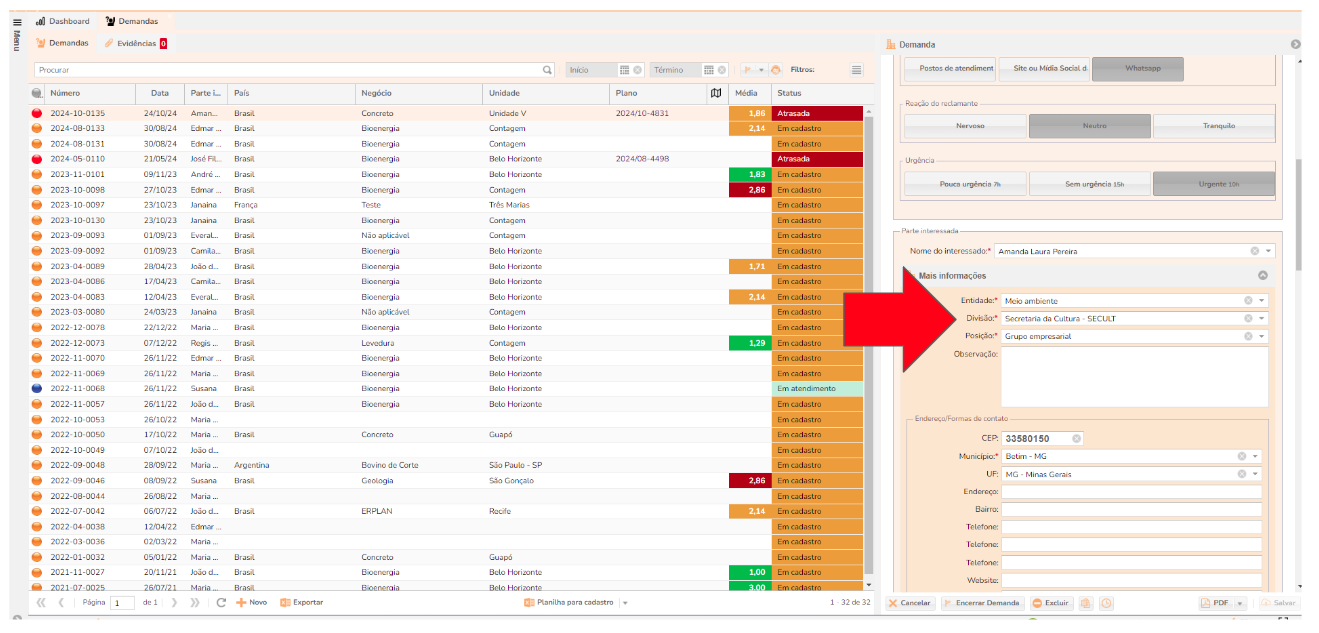Click the map column header icon
Viewport: 1319px width, 633px height.
715,93
